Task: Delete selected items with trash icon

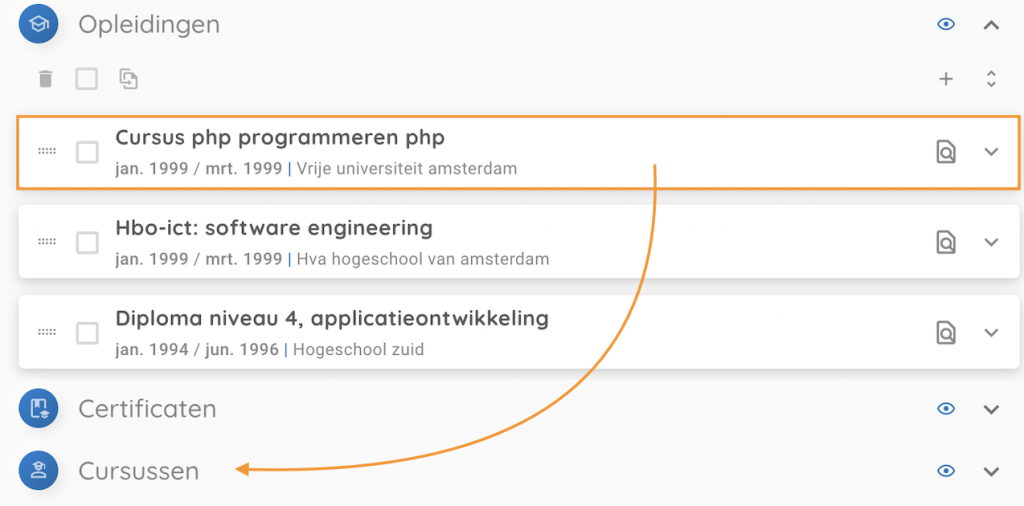Action: (x=45, y=79)
